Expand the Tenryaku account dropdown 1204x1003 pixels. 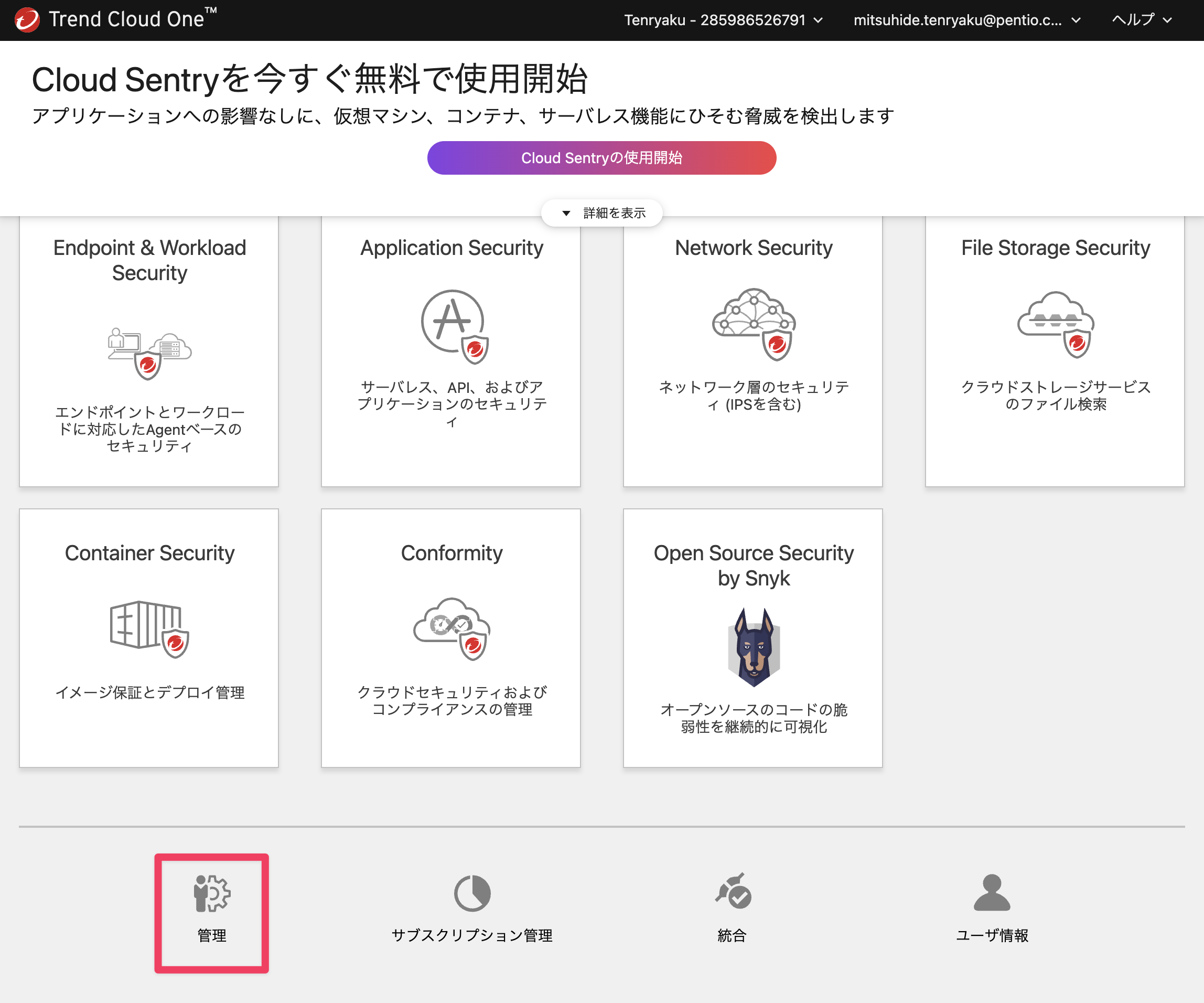coord(723,20)
